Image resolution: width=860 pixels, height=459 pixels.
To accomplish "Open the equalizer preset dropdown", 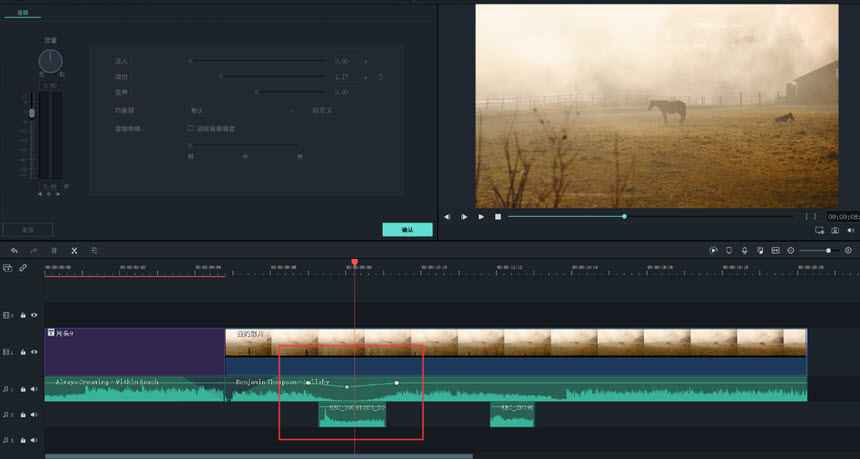I will (x=242, y=110).
